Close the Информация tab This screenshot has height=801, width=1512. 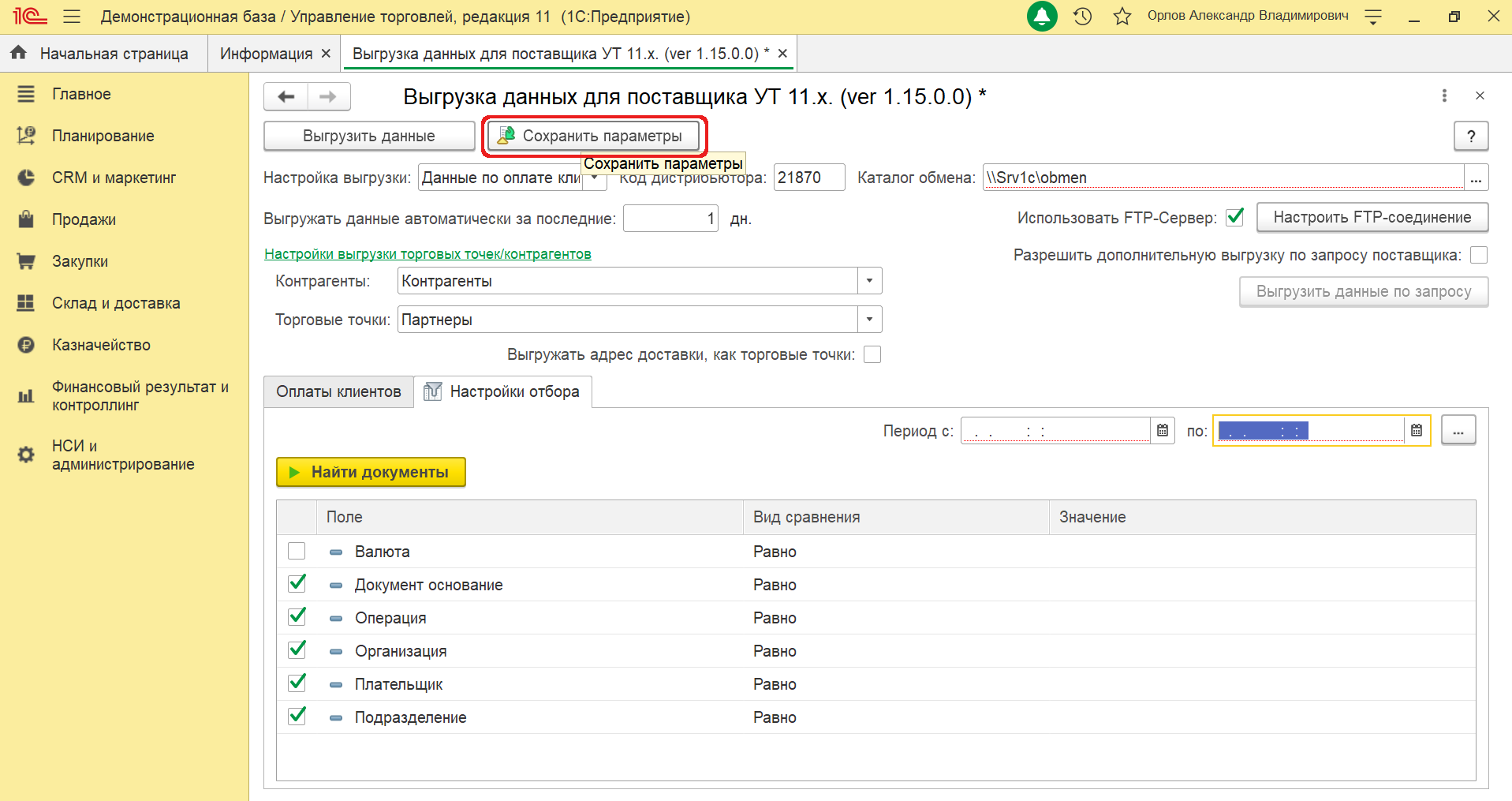[326, 54]
